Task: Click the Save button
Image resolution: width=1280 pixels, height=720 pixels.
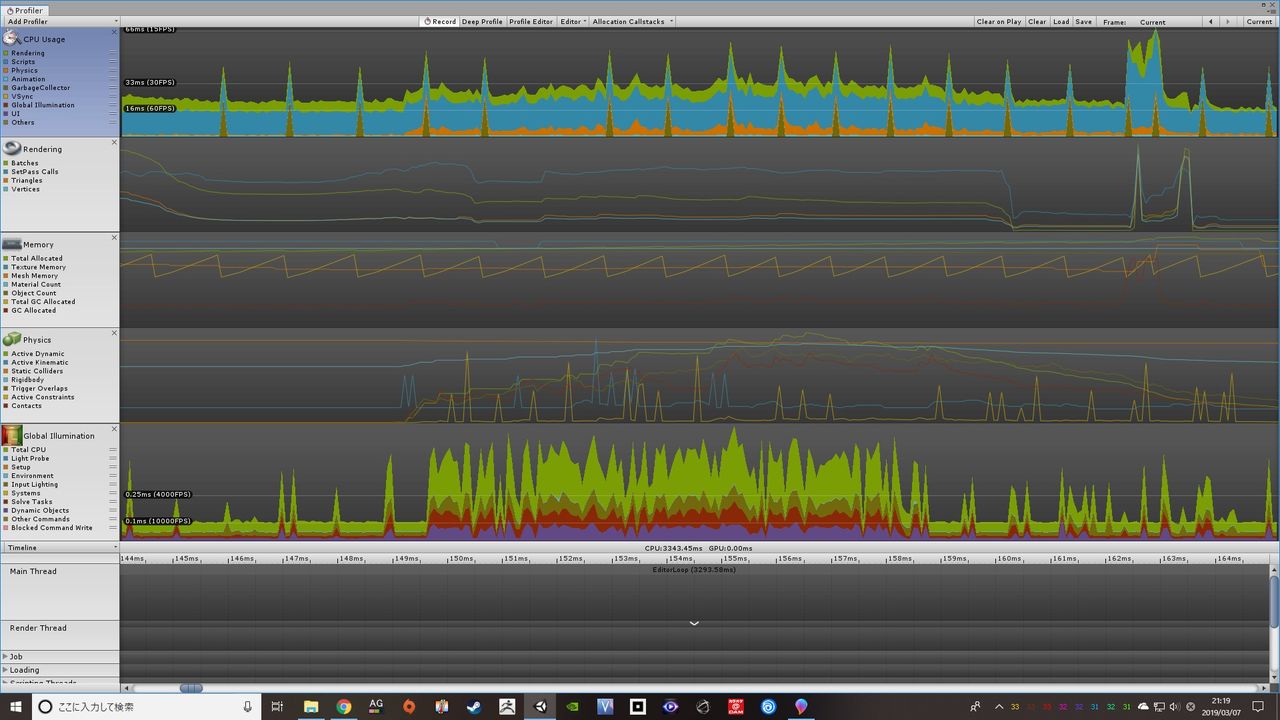Action: [1083, 21]
